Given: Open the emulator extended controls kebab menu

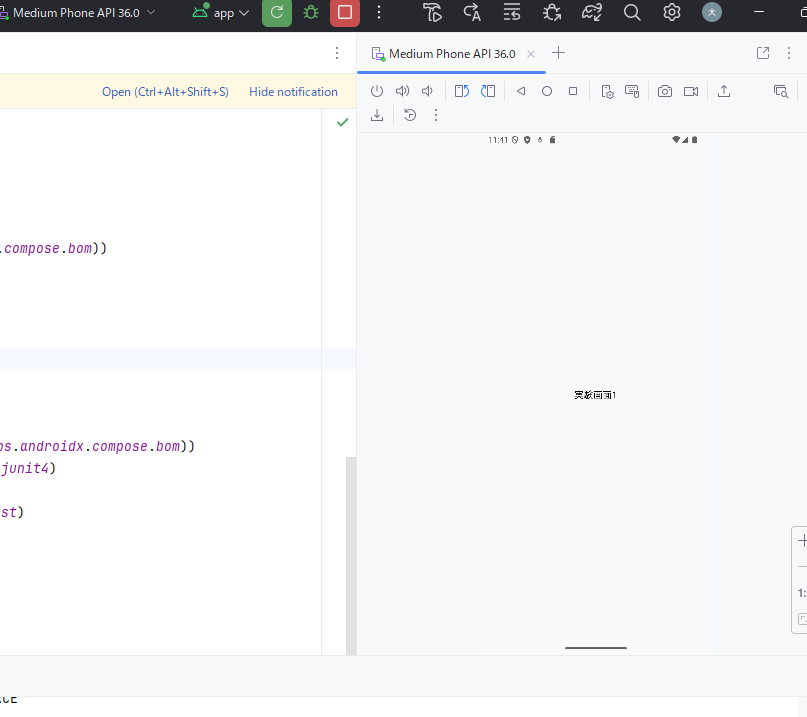Looking at the screenshot, I should point(436,115).
